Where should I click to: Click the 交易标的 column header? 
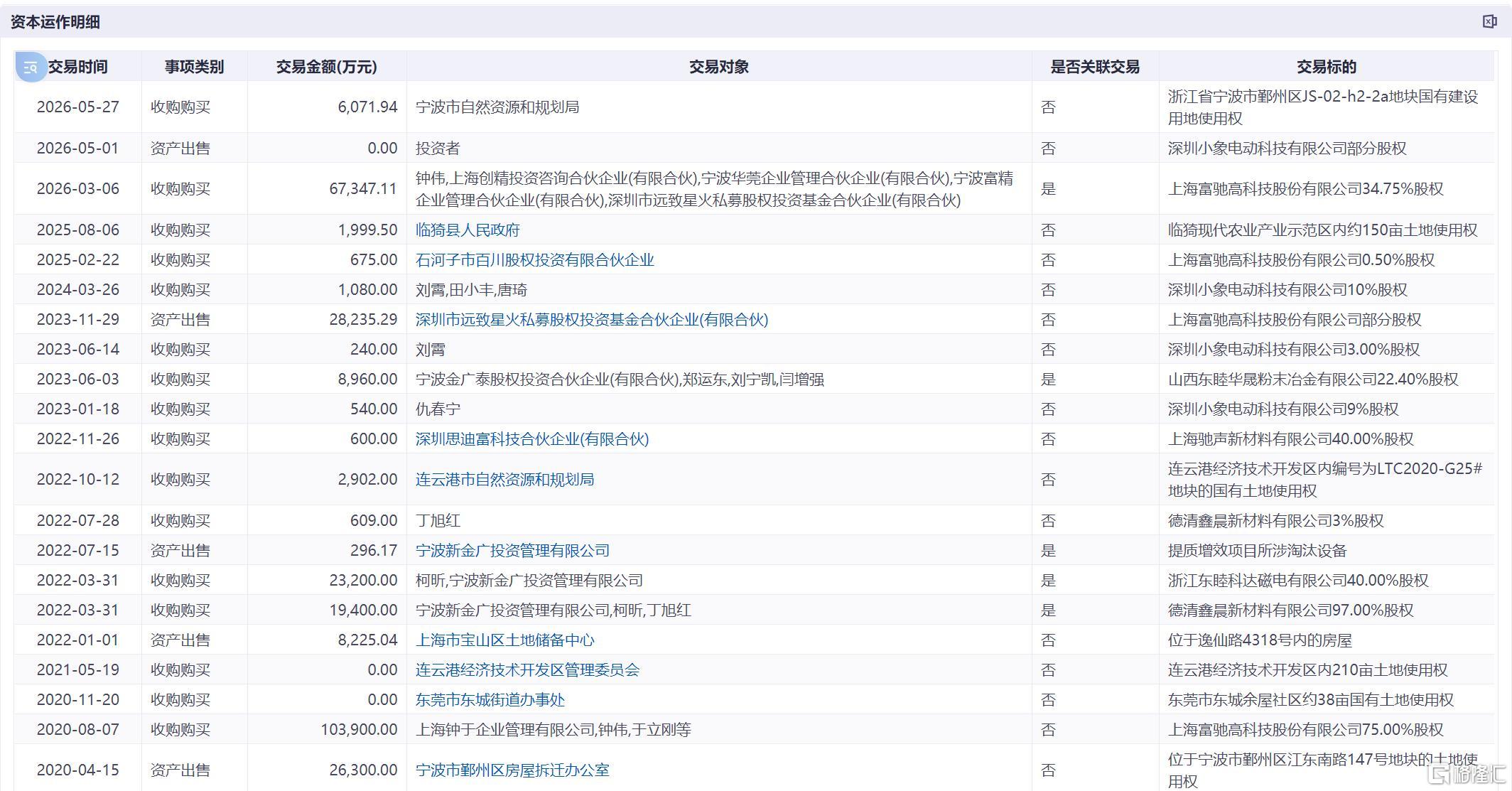(x=1326, y=67)
